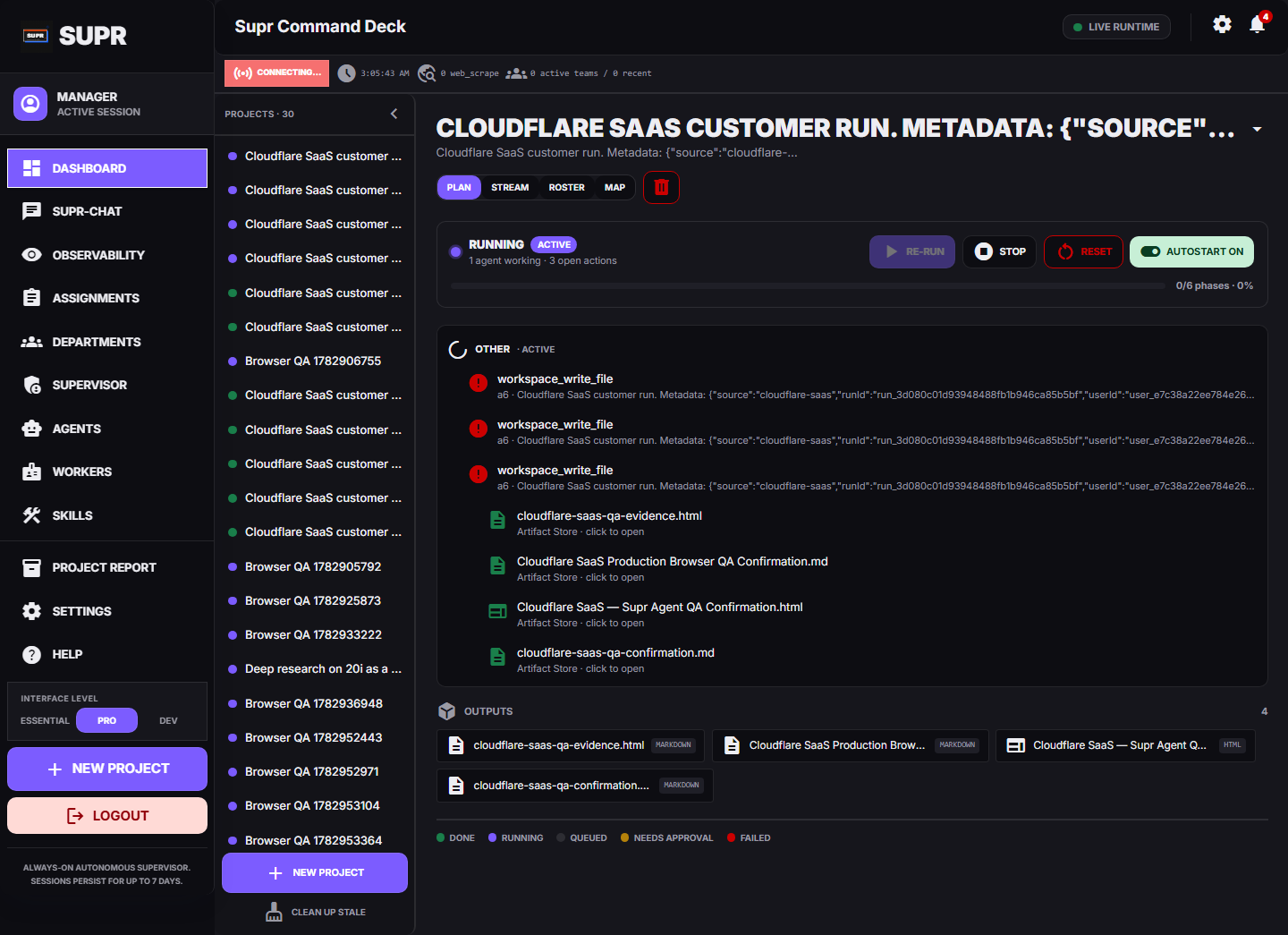
Task: Expand the project title dropdown arrow
Action: pyautogui.click(x=1257, y=130)
